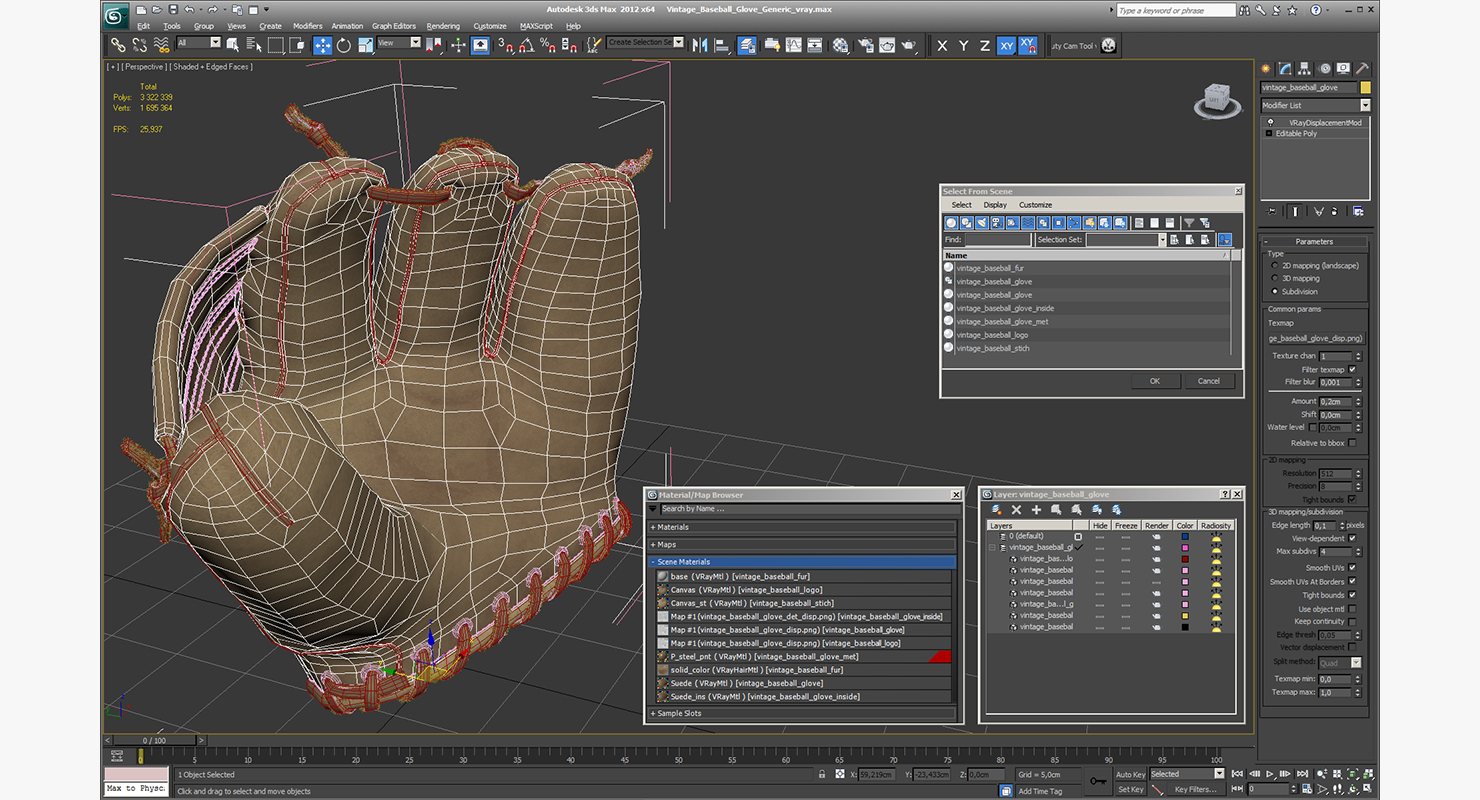Screen dimensions: 1480x800
Task: Open the Display menu in Select From Scene
Action: click(x=995, y=205)
